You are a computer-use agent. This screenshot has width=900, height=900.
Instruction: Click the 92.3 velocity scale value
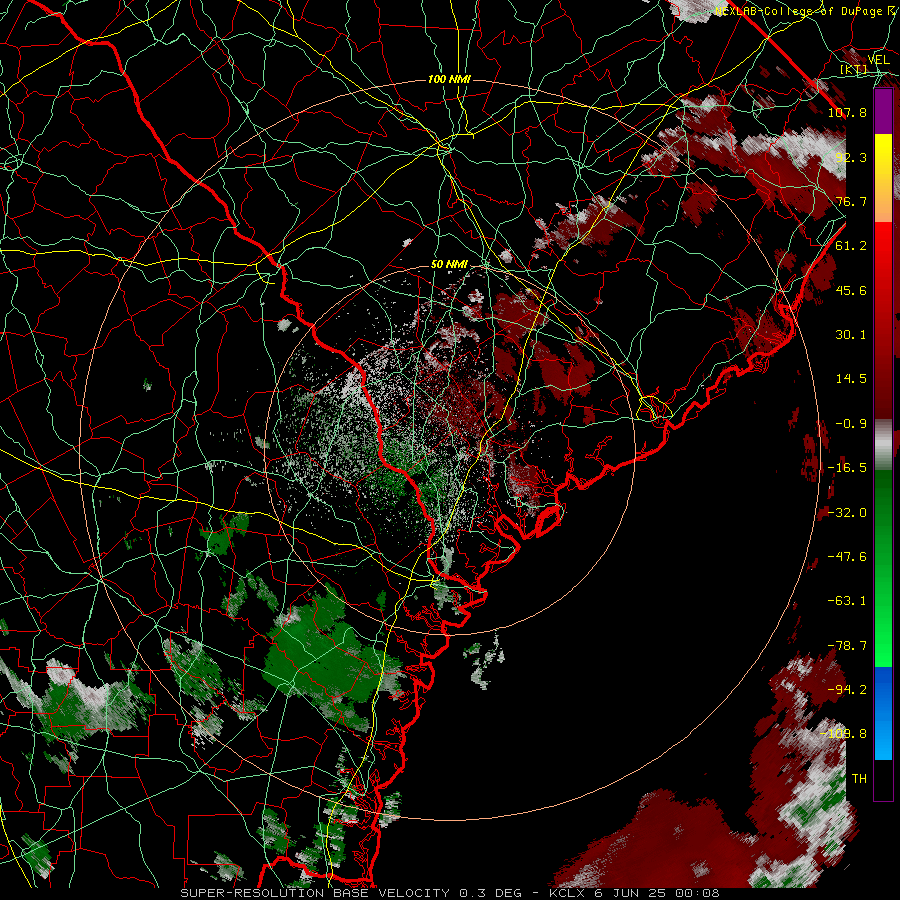point(851,157)
